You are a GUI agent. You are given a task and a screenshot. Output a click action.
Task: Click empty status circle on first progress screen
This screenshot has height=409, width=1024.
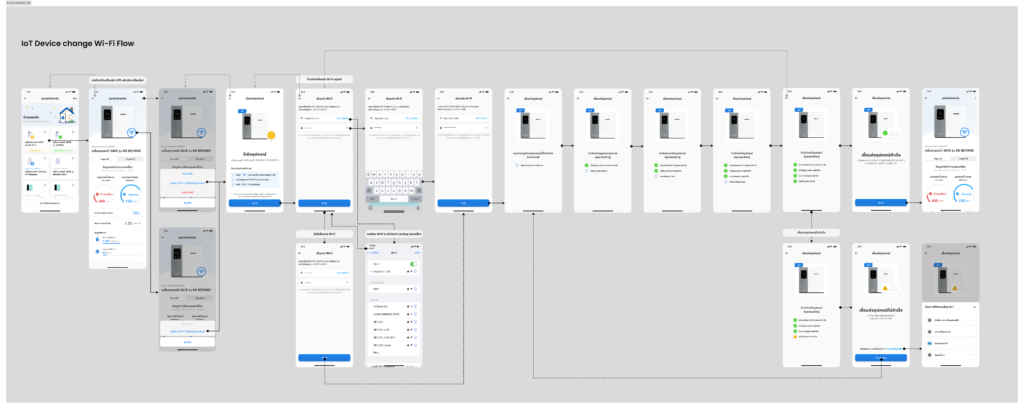(x=517, y=165)
